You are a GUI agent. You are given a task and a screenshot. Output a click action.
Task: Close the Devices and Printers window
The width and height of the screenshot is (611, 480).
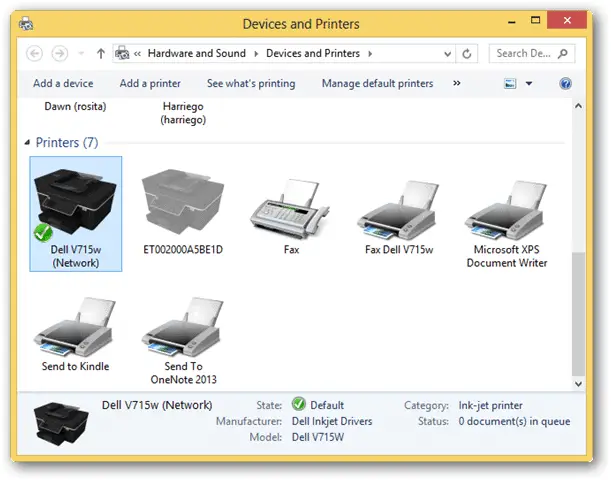[567, 20]
